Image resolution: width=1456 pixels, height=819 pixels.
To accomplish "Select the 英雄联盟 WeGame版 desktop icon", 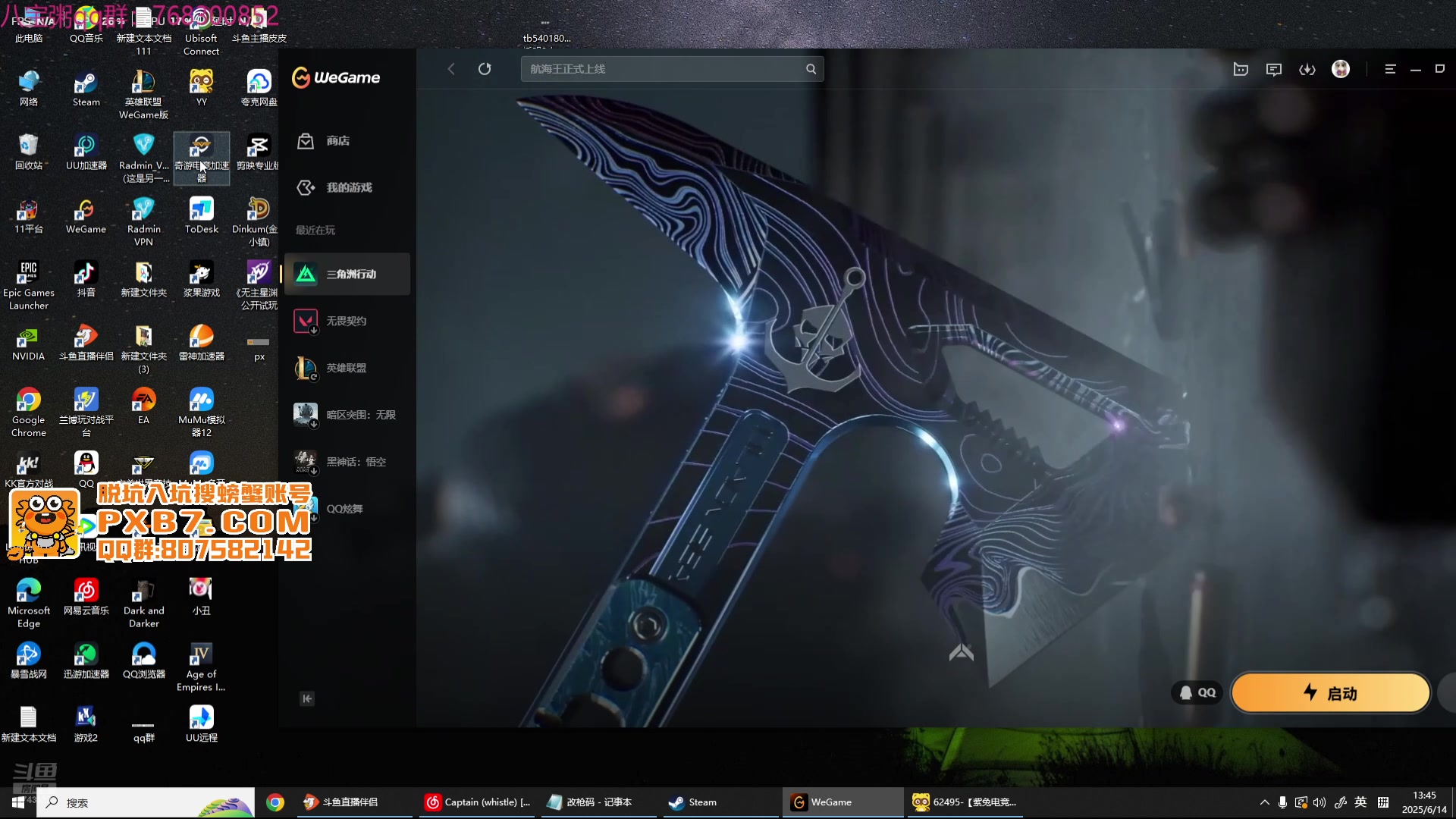I will 143,95.
